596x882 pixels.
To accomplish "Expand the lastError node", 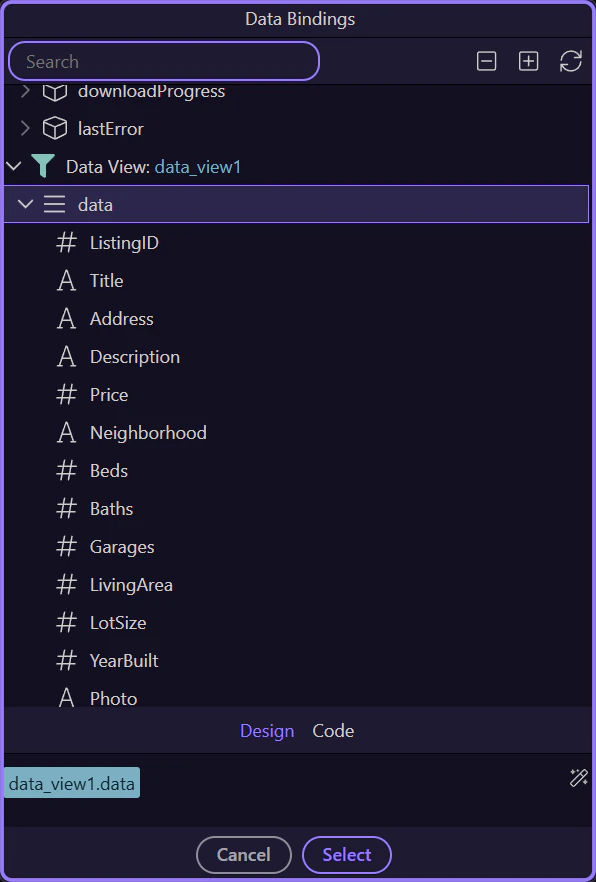I will [x=24, y=128].
